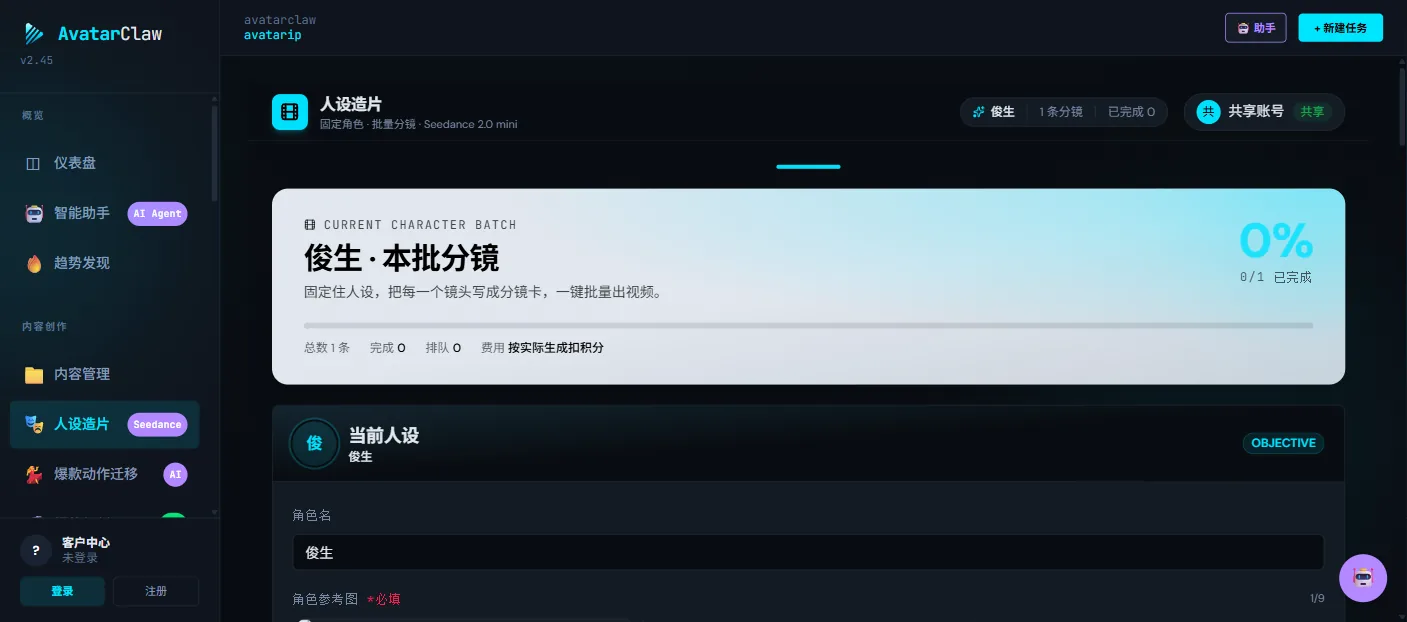Click the 注册 button
This screenshot has width=1407, height=622.
[x=156, y=591]
